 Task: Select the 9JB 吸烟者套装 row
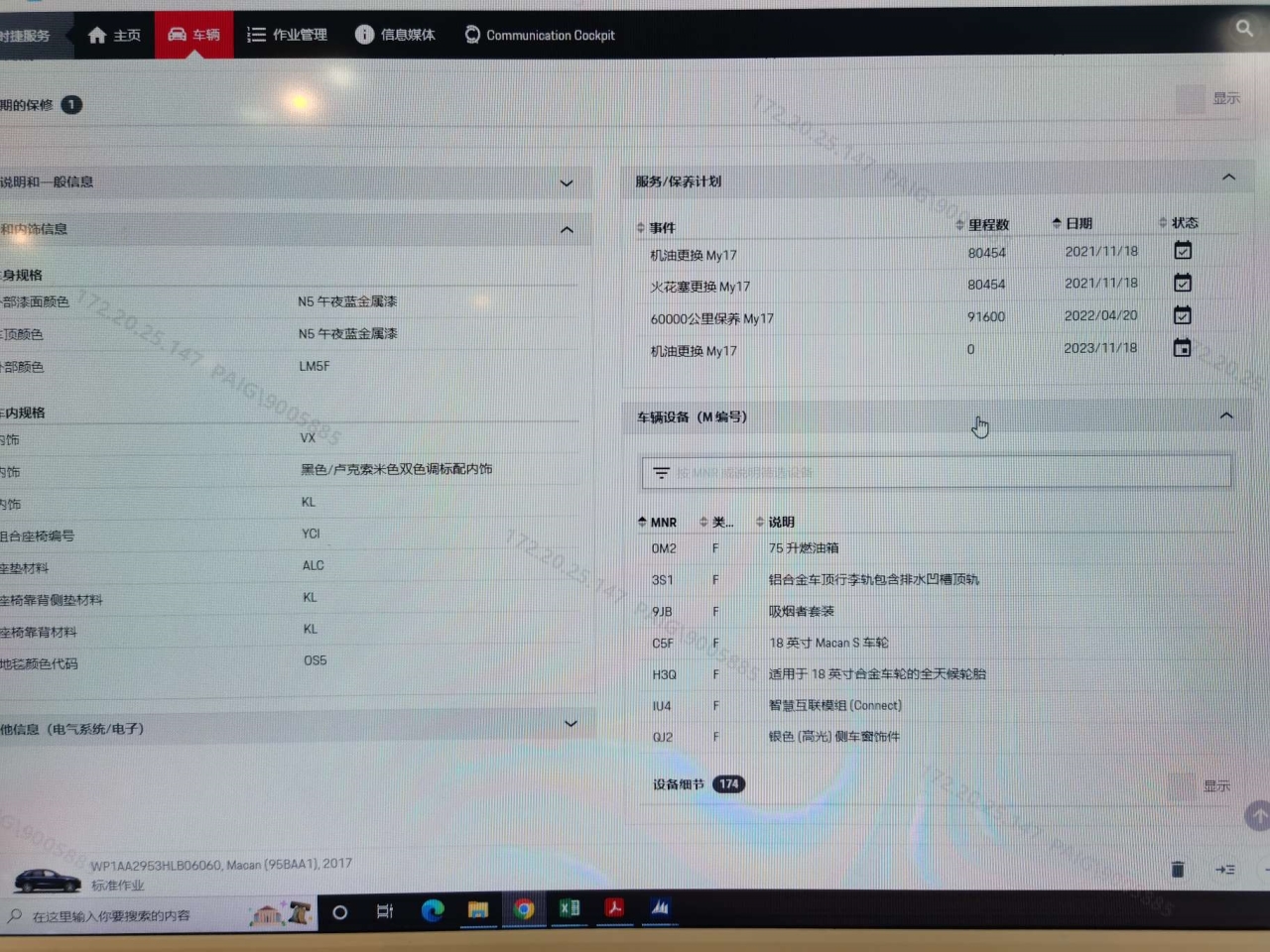tap(937, 612)
